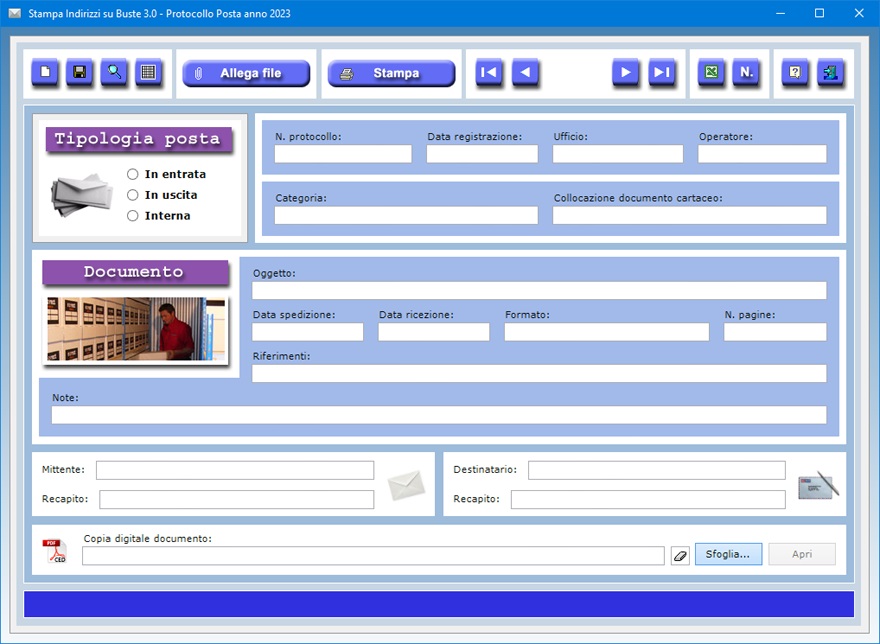Viewport: 880px width, 644px height.
Task: Exit using the door icon
Action: coord(831,72)
